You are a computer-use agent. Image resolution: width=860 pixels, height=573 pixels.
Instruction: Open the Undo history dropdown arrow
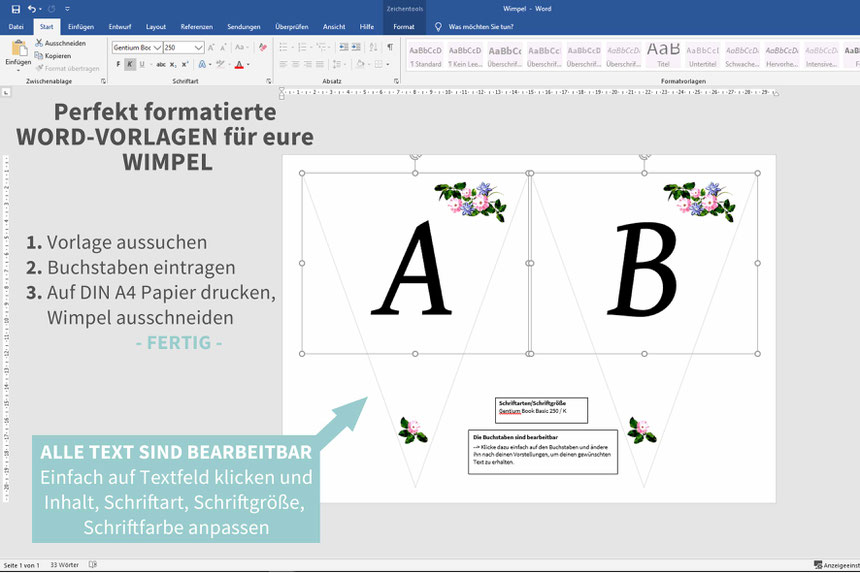(41, 9)
